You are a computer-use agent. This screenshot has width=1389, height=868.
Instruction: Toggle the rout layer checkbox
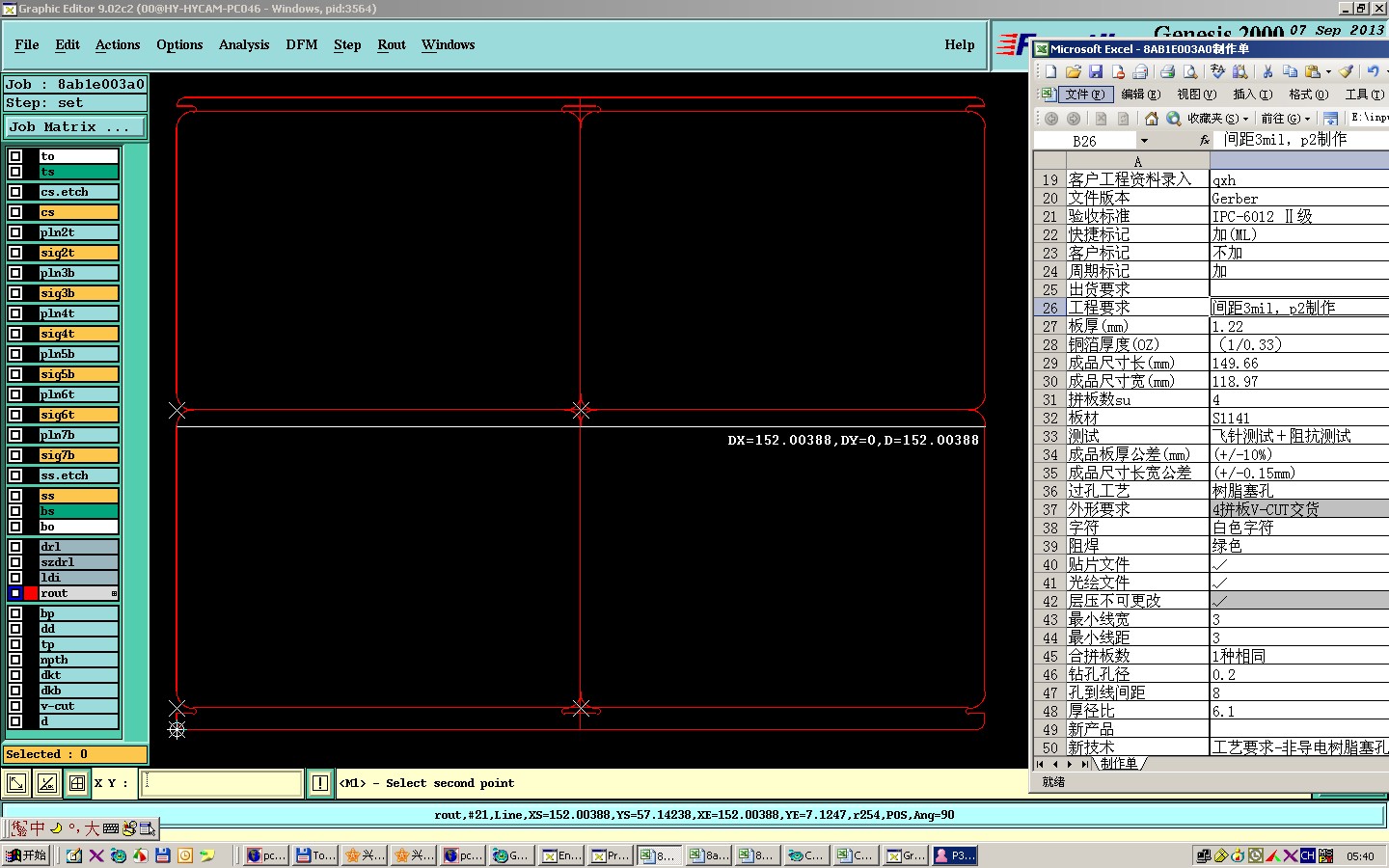[x=15, y=593]
